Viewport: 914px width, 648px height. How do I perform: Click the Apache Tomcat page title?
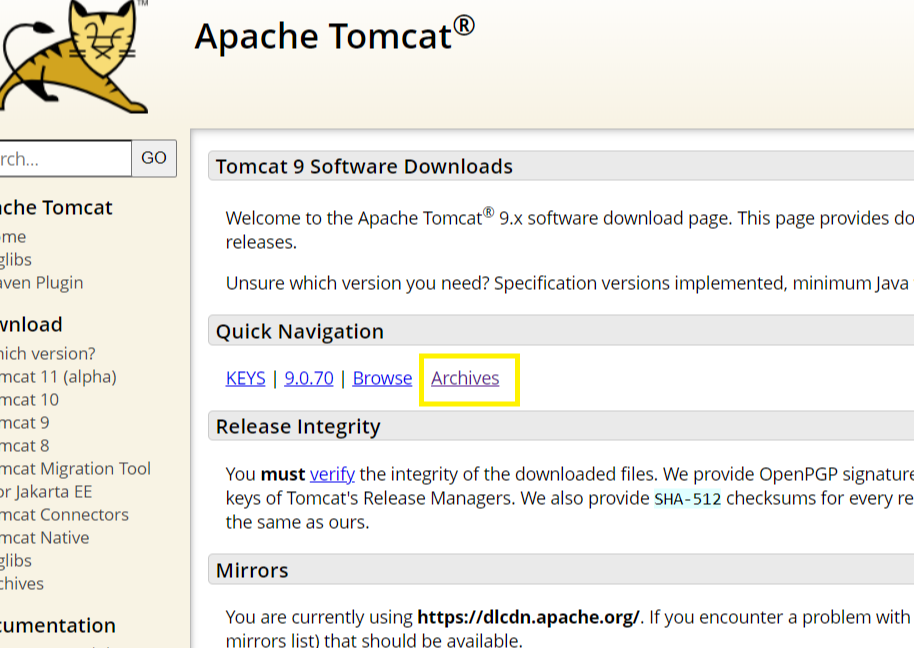click(x=335, y=35)
